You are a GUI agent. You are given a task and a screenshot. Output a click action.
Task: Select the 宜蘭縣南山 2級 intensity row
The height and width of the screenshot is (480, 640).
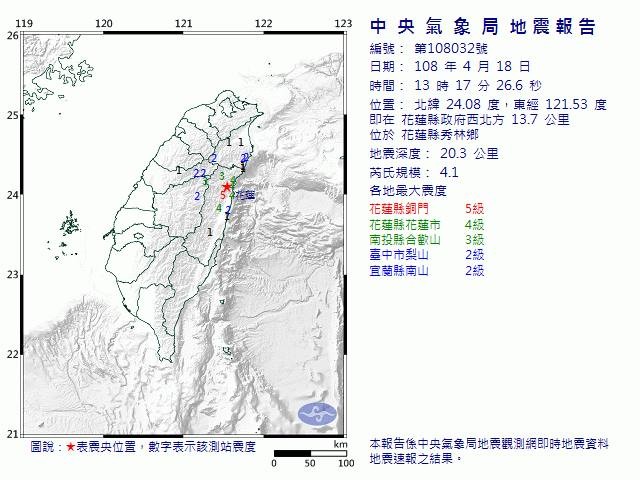426,271
